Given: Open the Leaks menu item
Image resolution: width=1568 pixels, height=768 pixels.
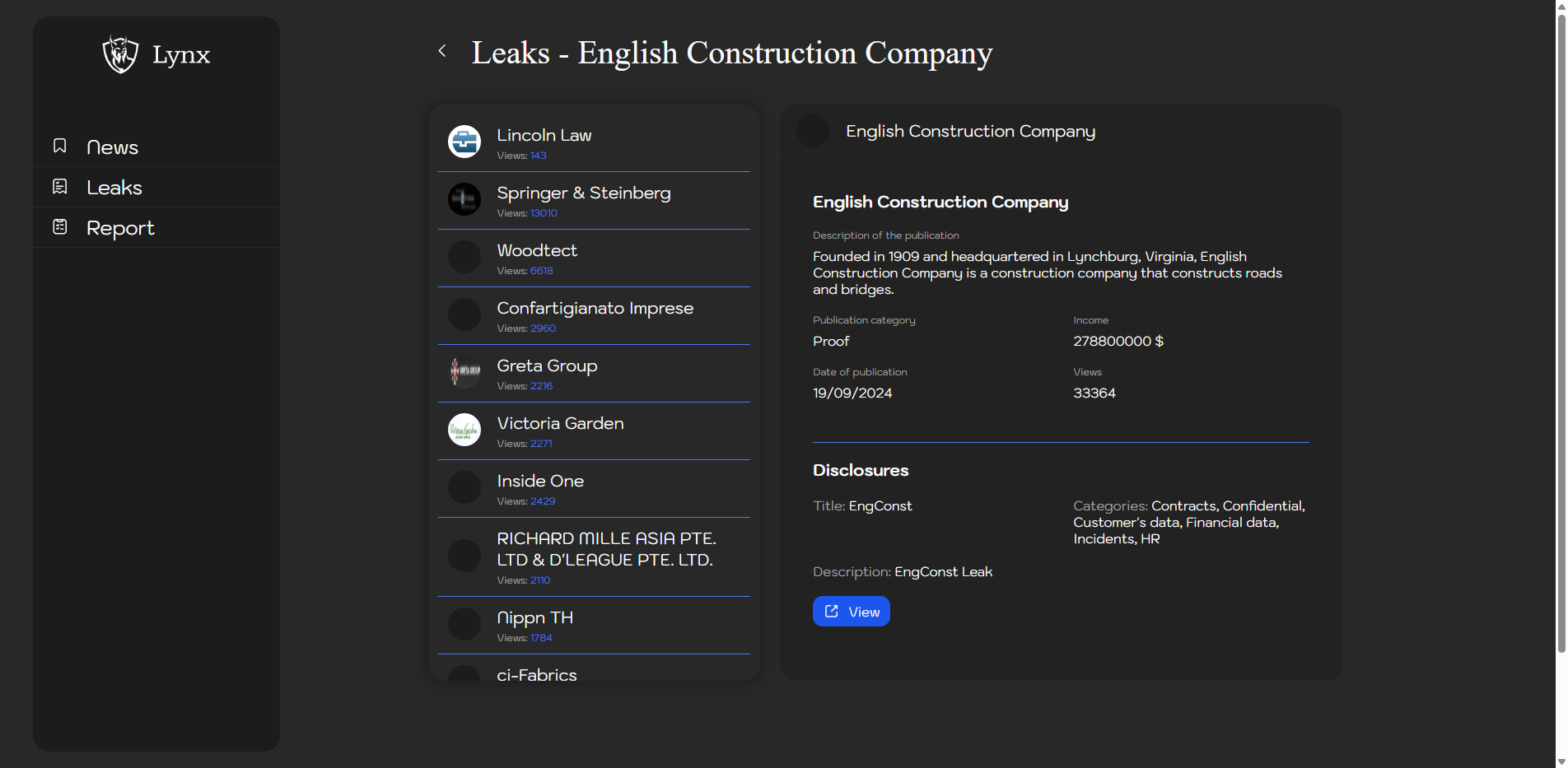Looking at the screenshot, I should [x=114, y=188].
